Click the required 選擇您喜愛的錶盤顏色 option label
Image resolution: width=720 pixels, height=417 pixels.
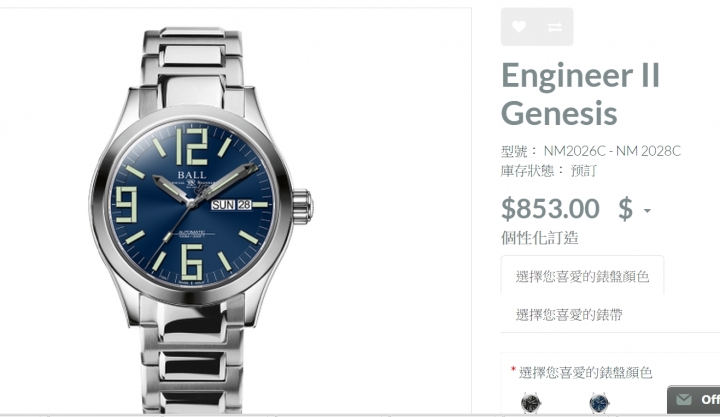(x=585, y=372)
